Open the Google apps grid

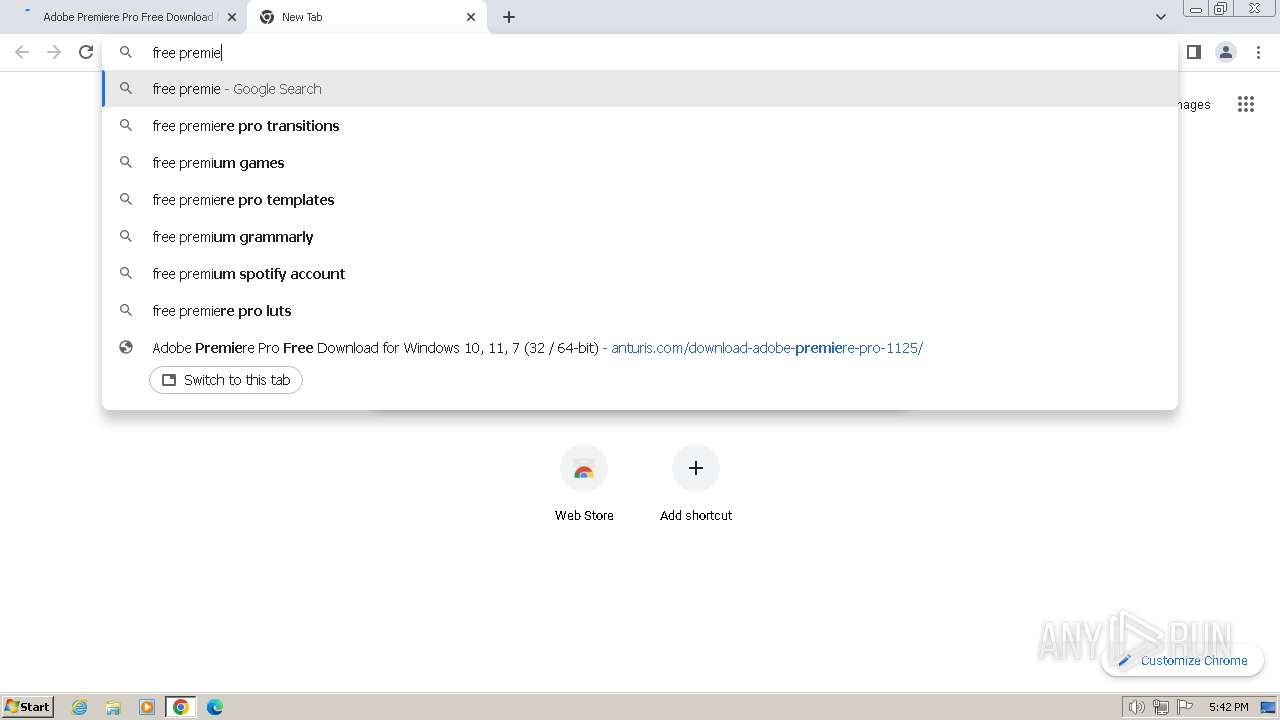click(x=1245, y=104)
